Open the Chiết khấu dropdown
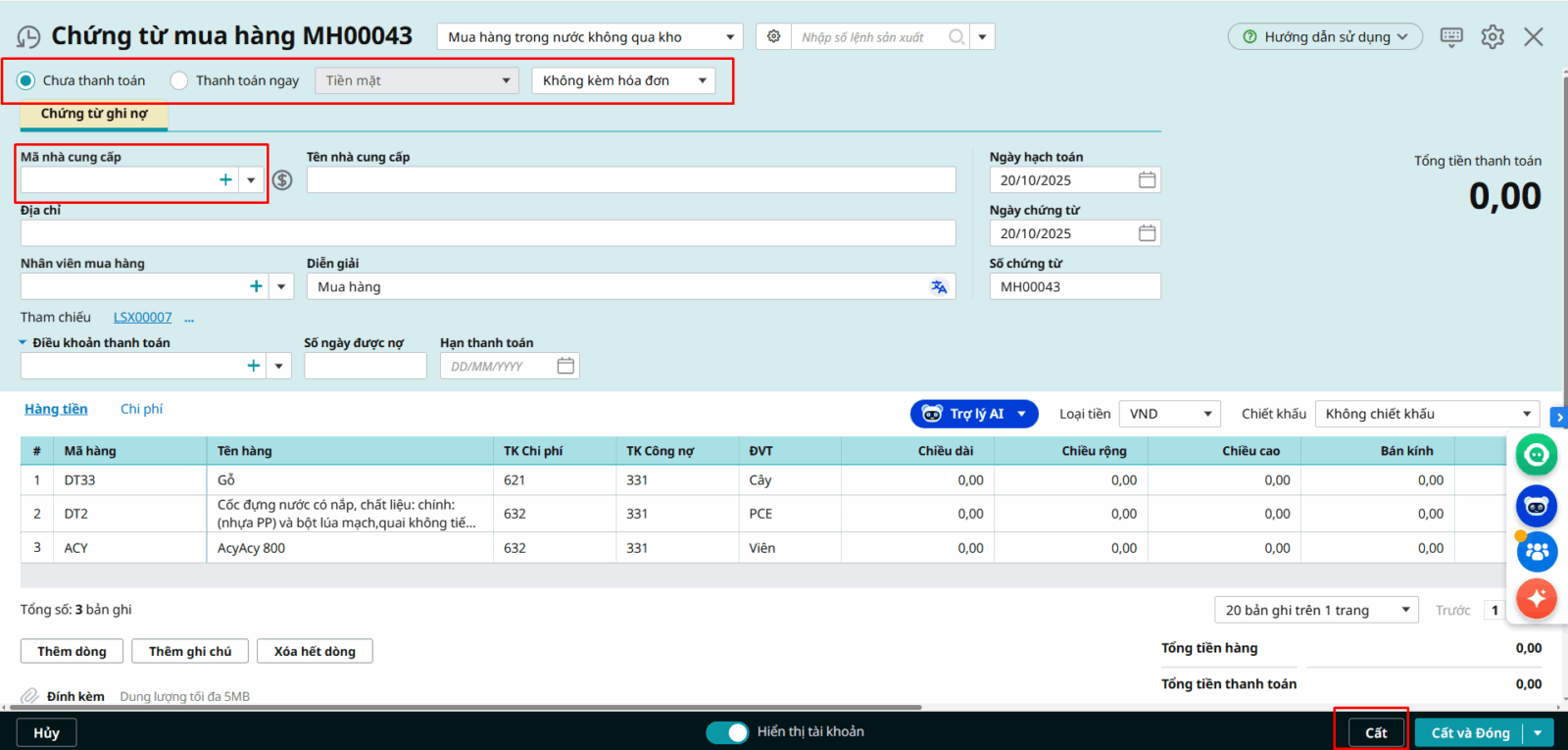Screen dimensions: 1568x750 pyautogui.click(x=1427, y=414)
